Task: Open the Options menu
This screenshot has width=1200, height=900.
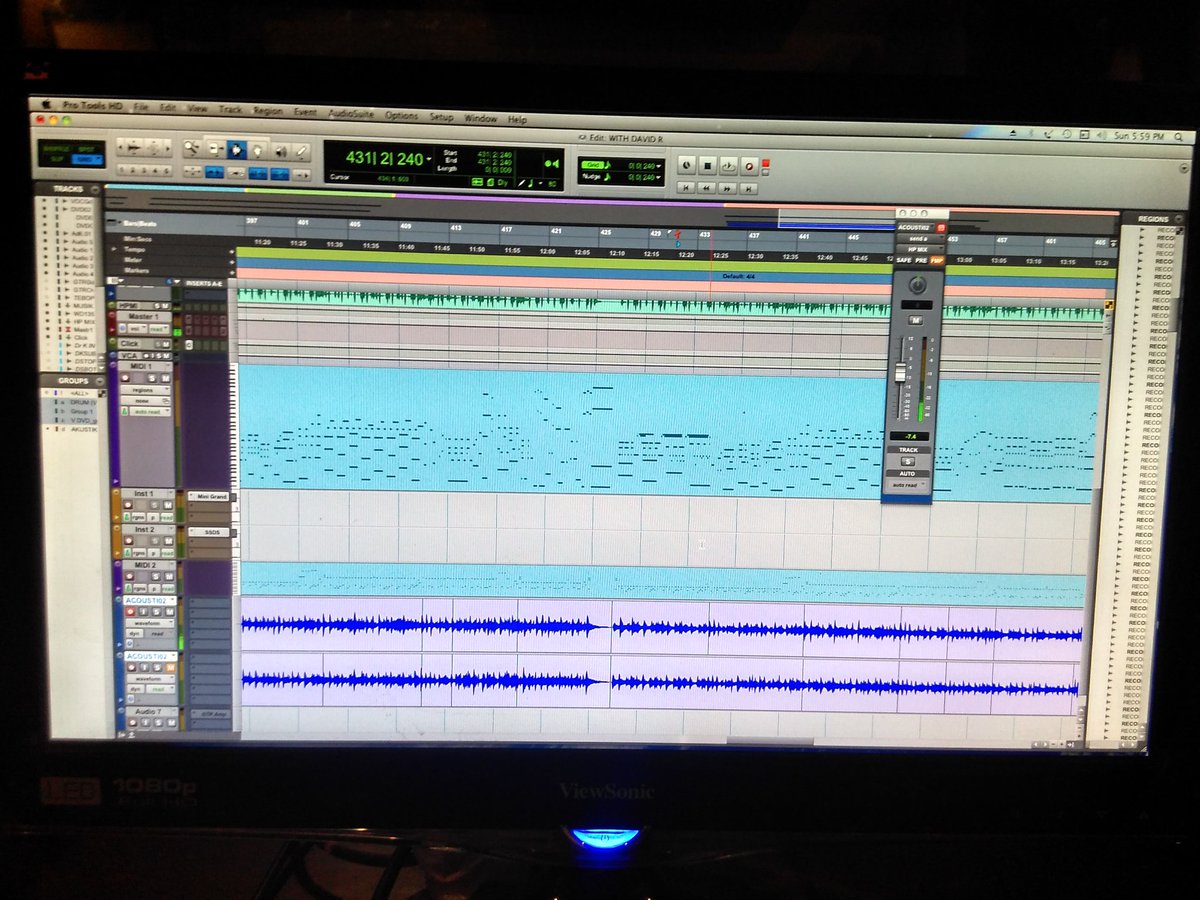Action: 400,114
